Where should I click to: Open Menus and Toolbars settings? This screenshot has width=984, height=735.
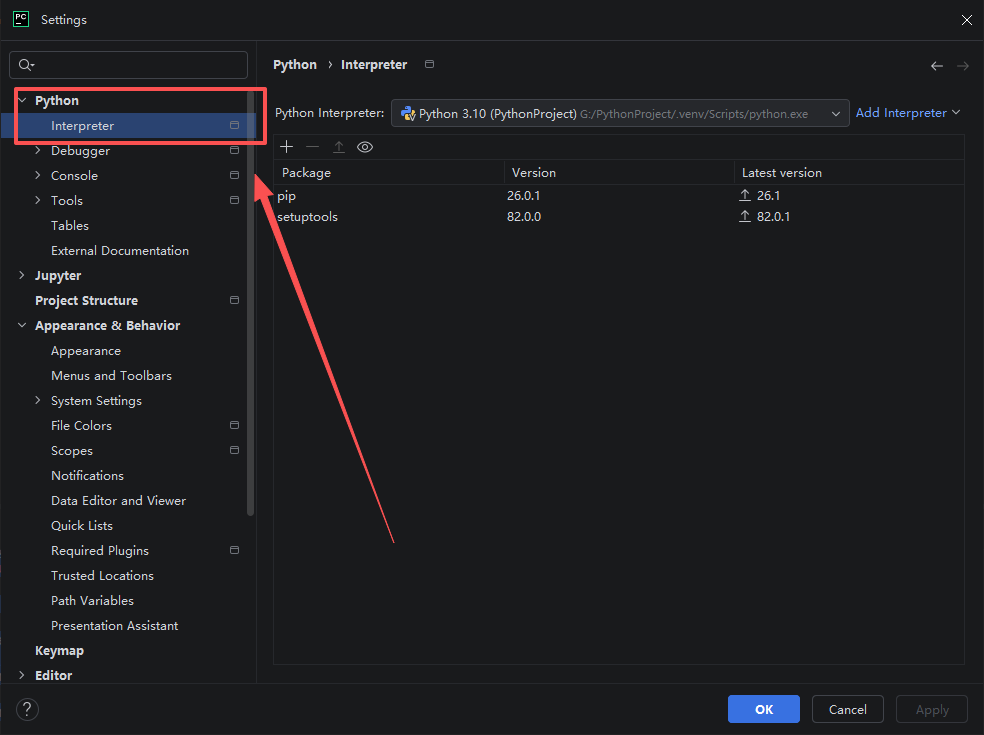coord(111,375)
